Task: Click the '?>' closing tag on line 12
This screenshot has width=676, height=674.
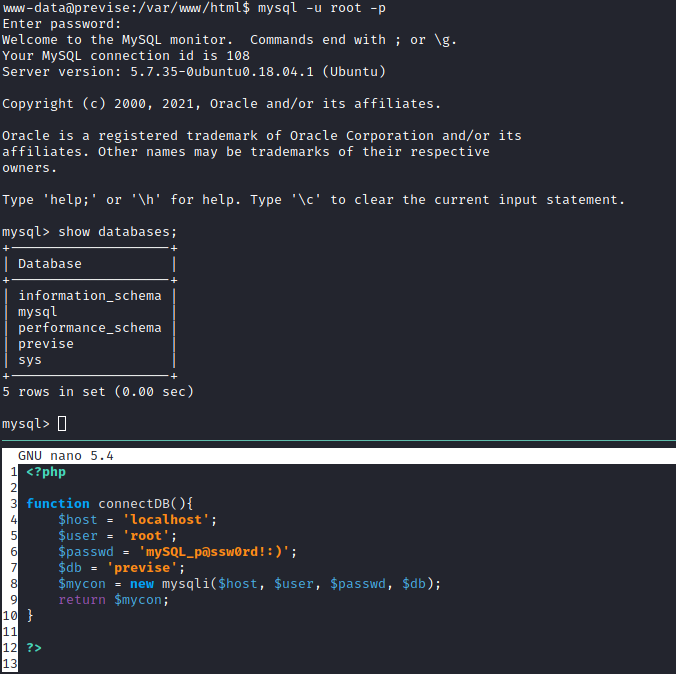Action: click(x=34, y=647)
